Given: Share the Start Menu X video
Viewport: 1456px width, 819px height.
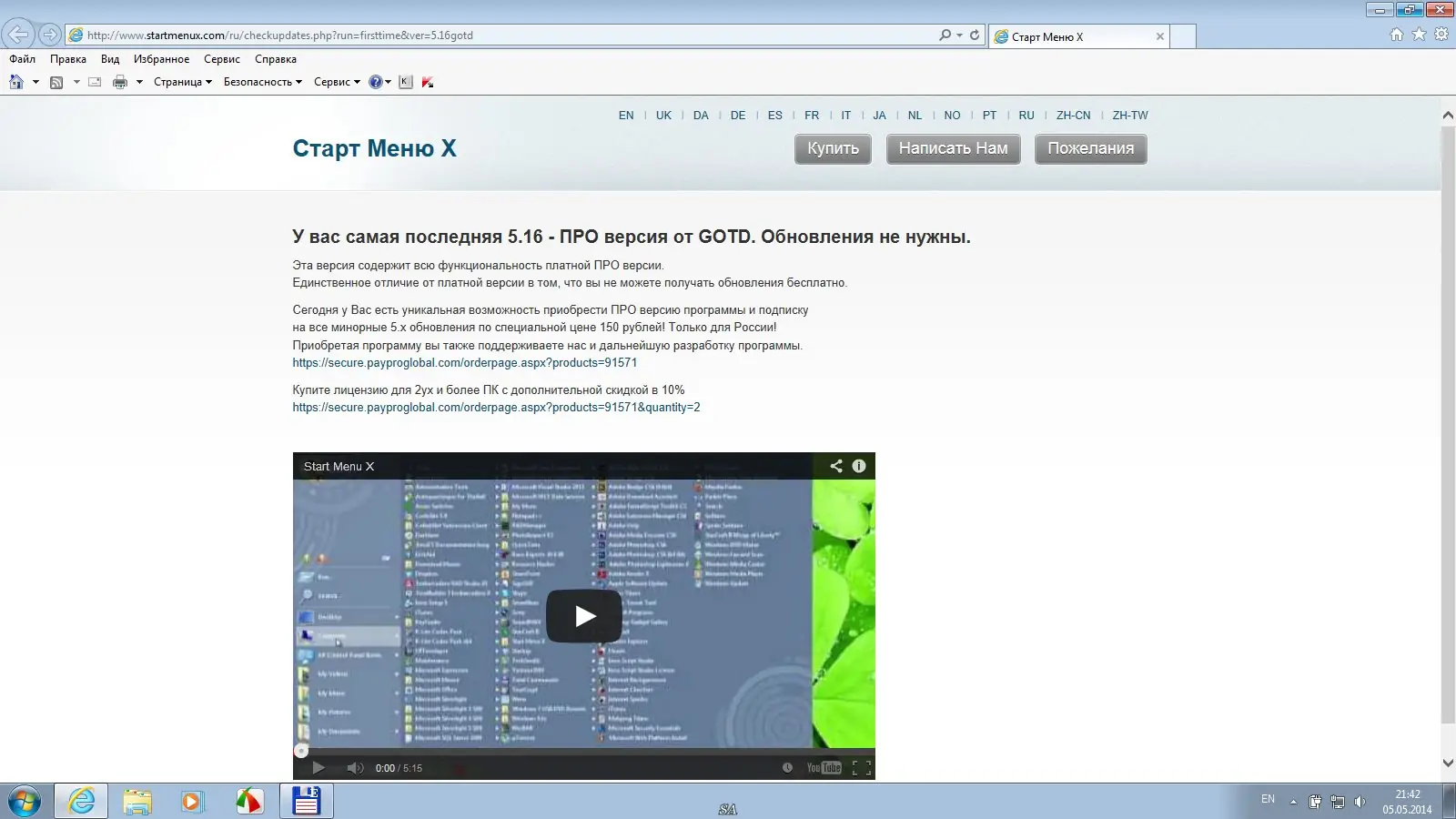Looking at the screenshot, I should pyautogui.click(x=836, y=466).
